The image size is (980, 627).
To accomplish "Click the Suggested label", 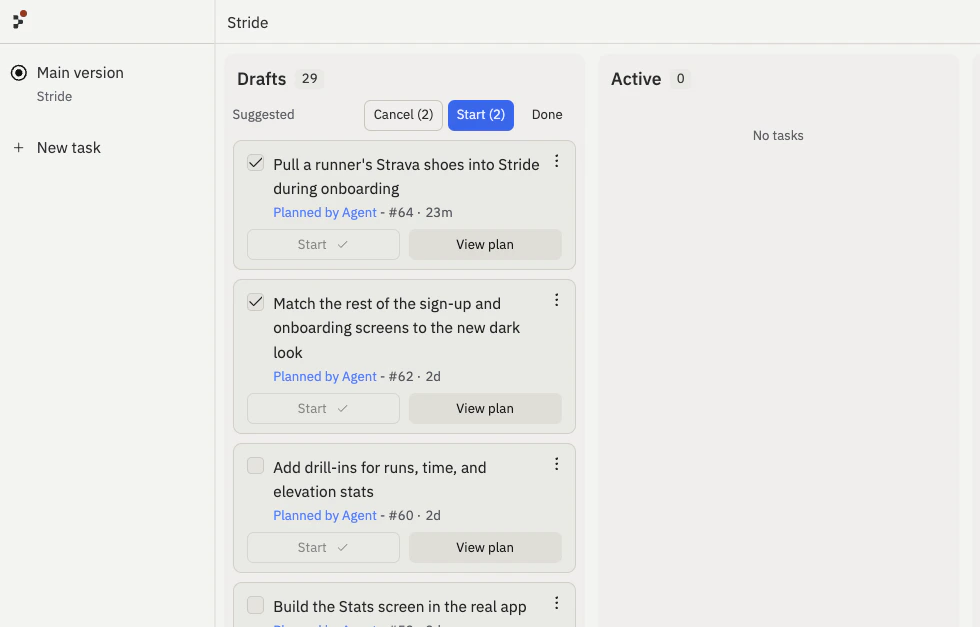I will tap(263, 115).
